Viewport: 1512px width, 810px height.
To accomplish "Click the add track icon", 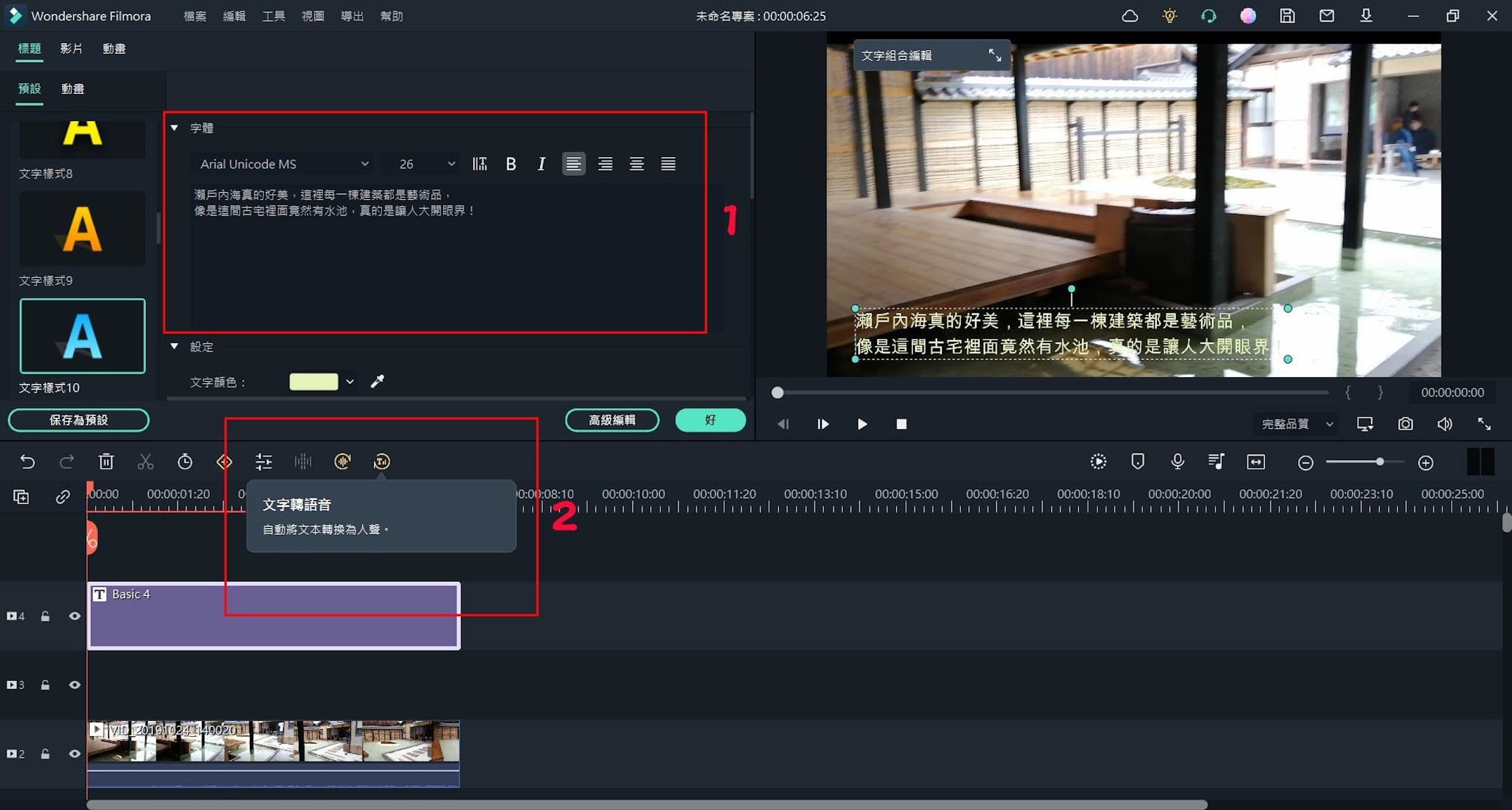I will pyautogui.click(x=21, y=497).
